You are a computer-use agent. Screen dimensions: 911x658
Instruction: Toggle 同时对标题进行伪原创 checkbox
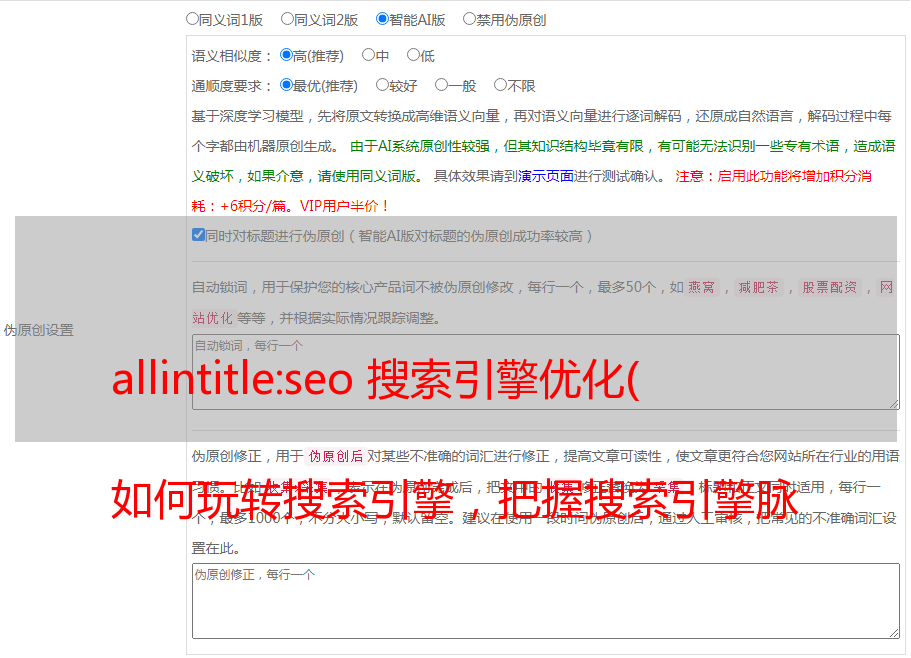(x=198, y=235)
